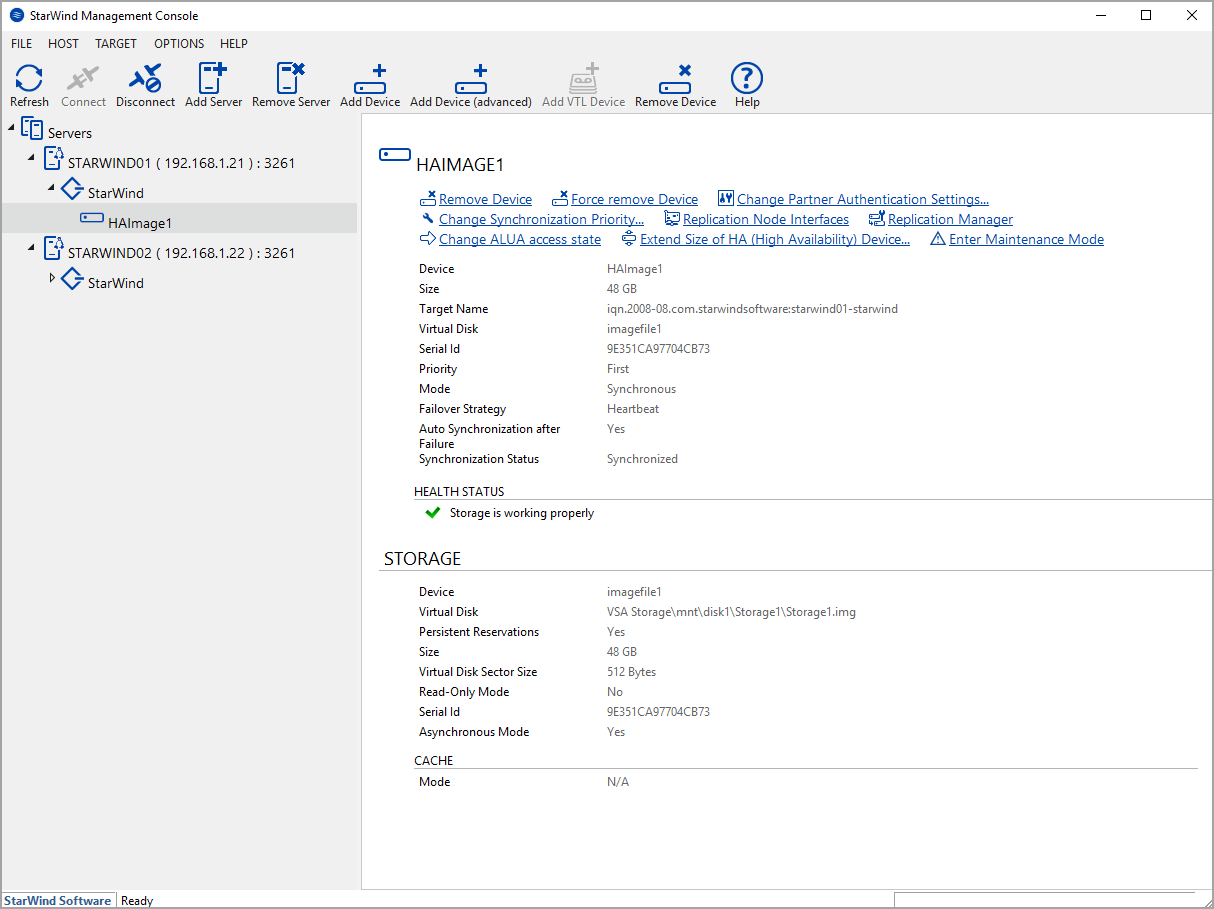Click Change ALUA access state link

coord(520,239)
